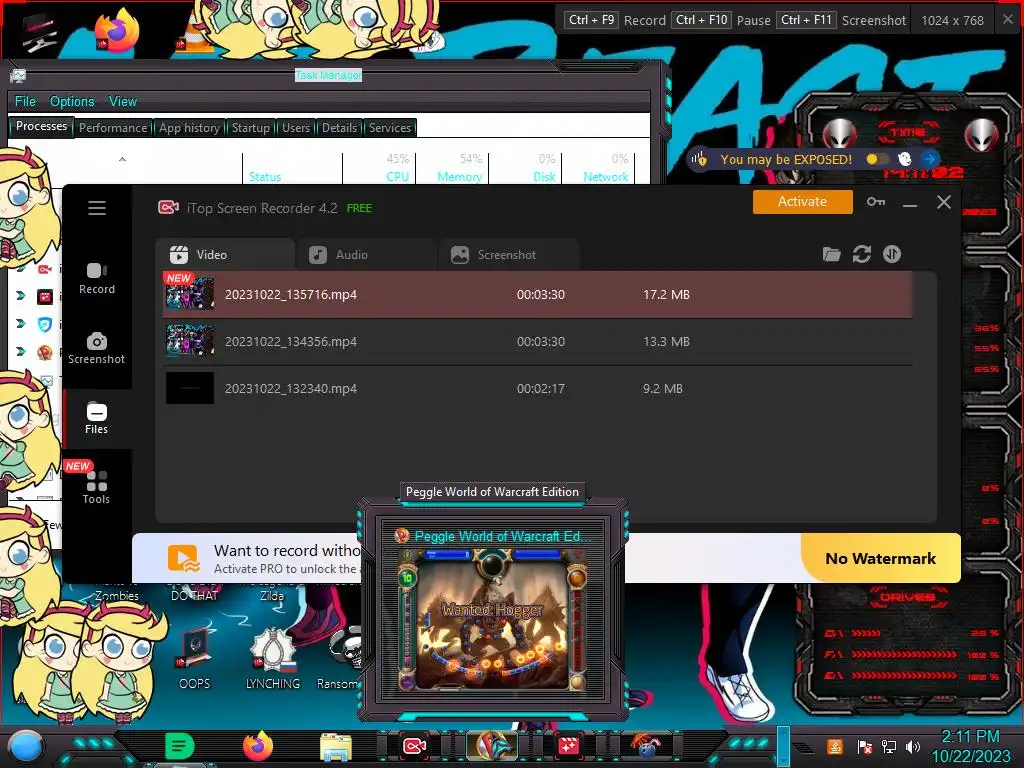Click the Ctrl + F9 Record shortcut in the top bar
The width and height of the screenshot is (1024, 768).
pos(615,20)
